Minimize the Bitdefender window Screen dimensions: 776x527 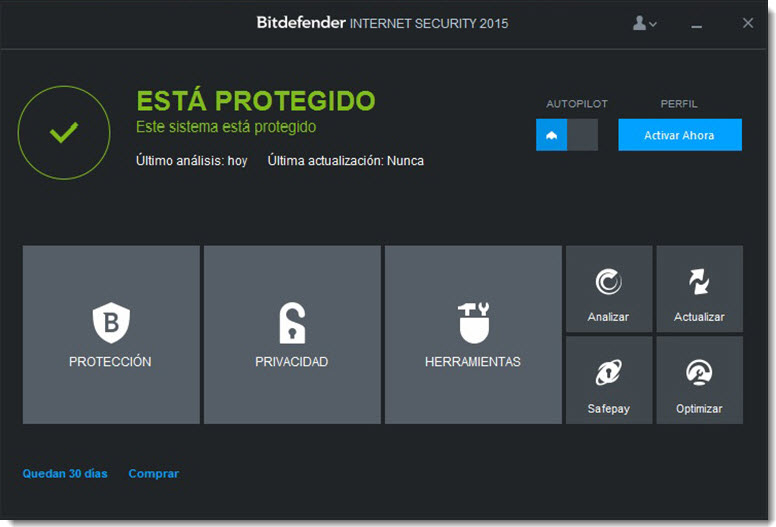696,24
